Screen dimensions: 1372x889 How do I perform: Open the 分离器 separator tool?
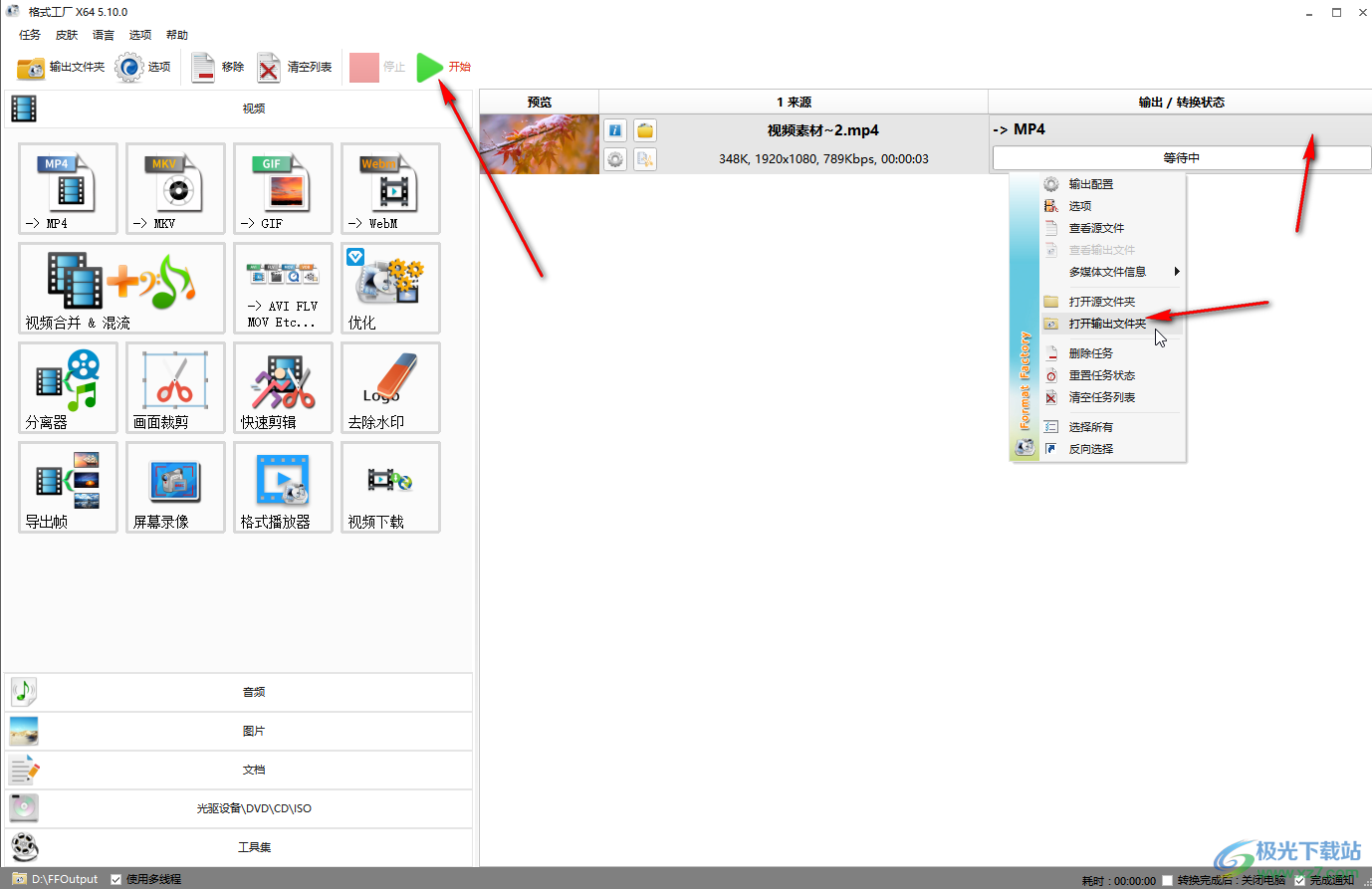click(68, 387)
